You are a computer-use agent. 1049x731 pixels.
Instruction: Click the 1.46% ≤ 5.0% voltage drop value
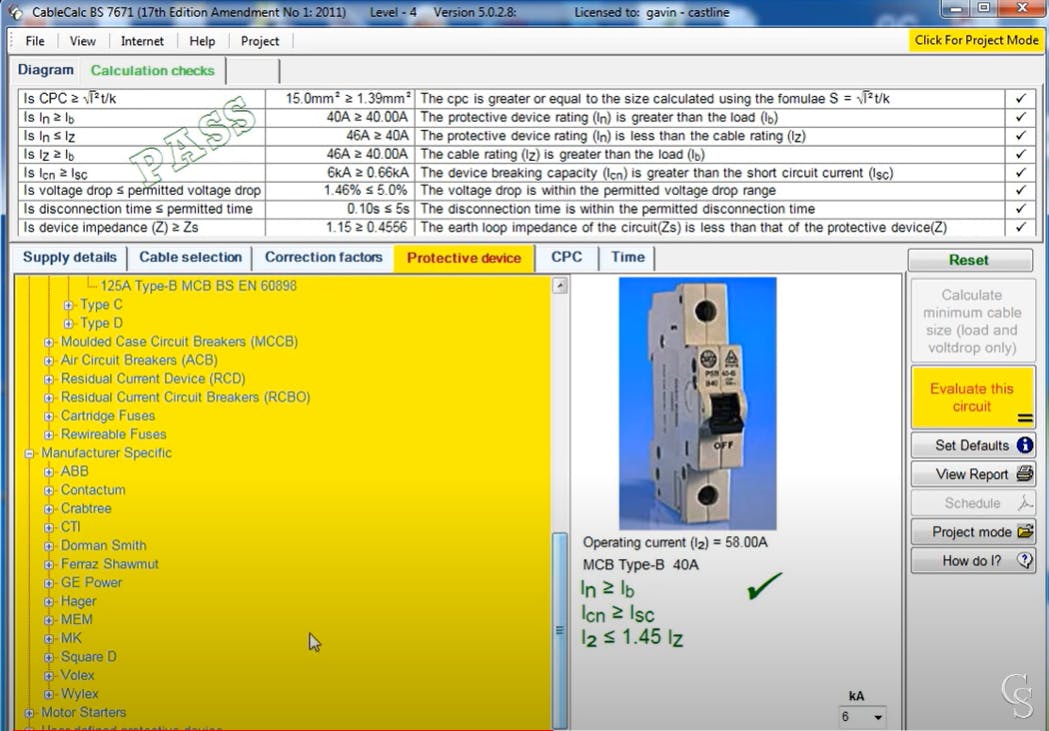(x=365, y=191)
